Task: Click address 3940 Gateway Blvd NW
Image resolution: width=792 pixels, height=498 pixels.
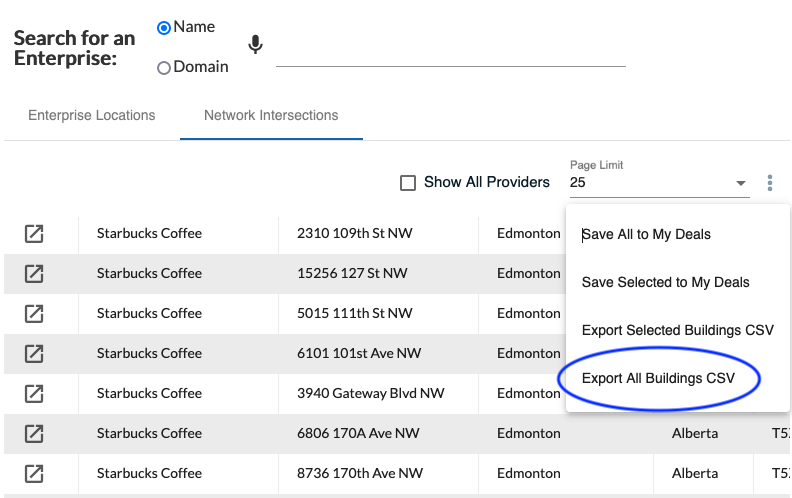Action: (x=371, y=393)
